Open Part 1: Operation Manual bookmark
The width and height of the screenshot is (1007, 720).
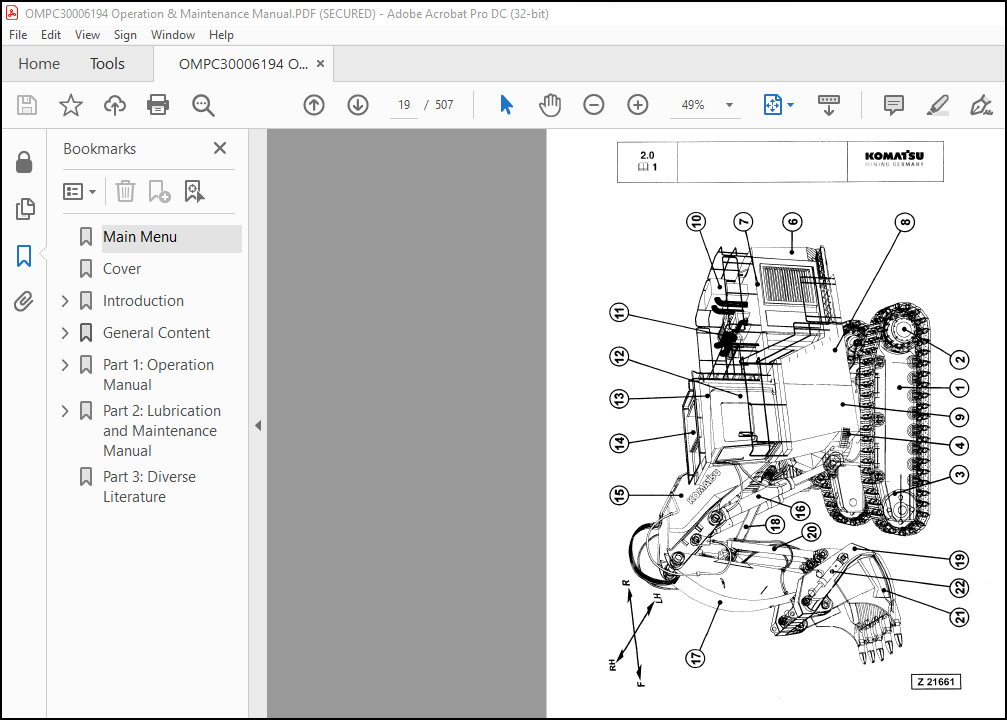(158, 374)
